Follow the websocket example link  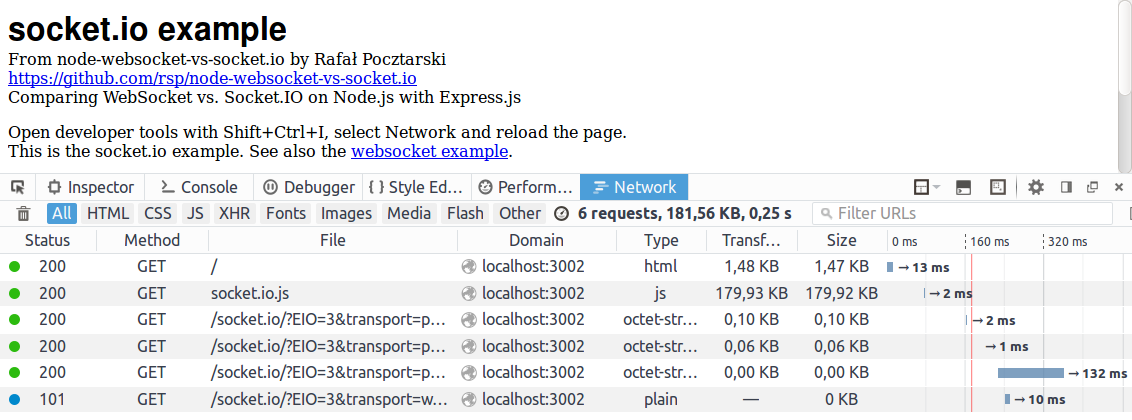click(430, 152)
